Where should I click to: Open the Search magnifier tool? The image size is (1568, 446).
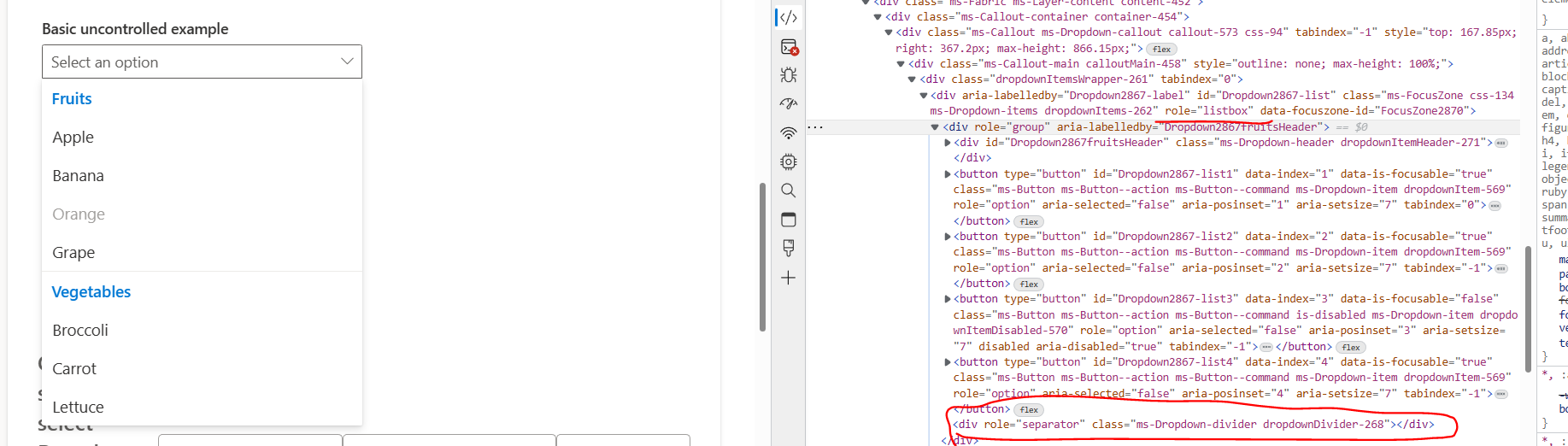[x=788, y=191]
